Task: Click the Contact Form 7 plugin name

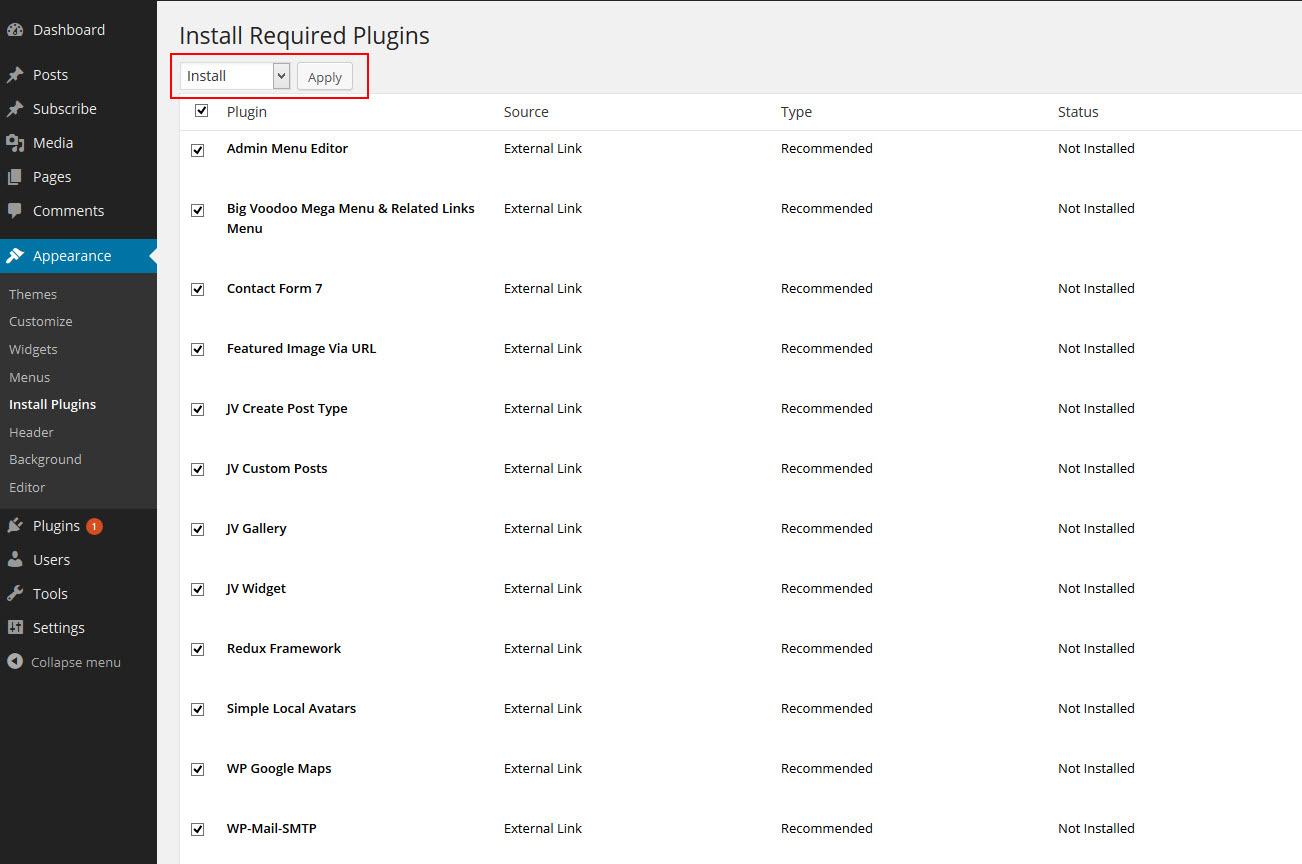Action: pyautogui.click(x=275, y=288)
